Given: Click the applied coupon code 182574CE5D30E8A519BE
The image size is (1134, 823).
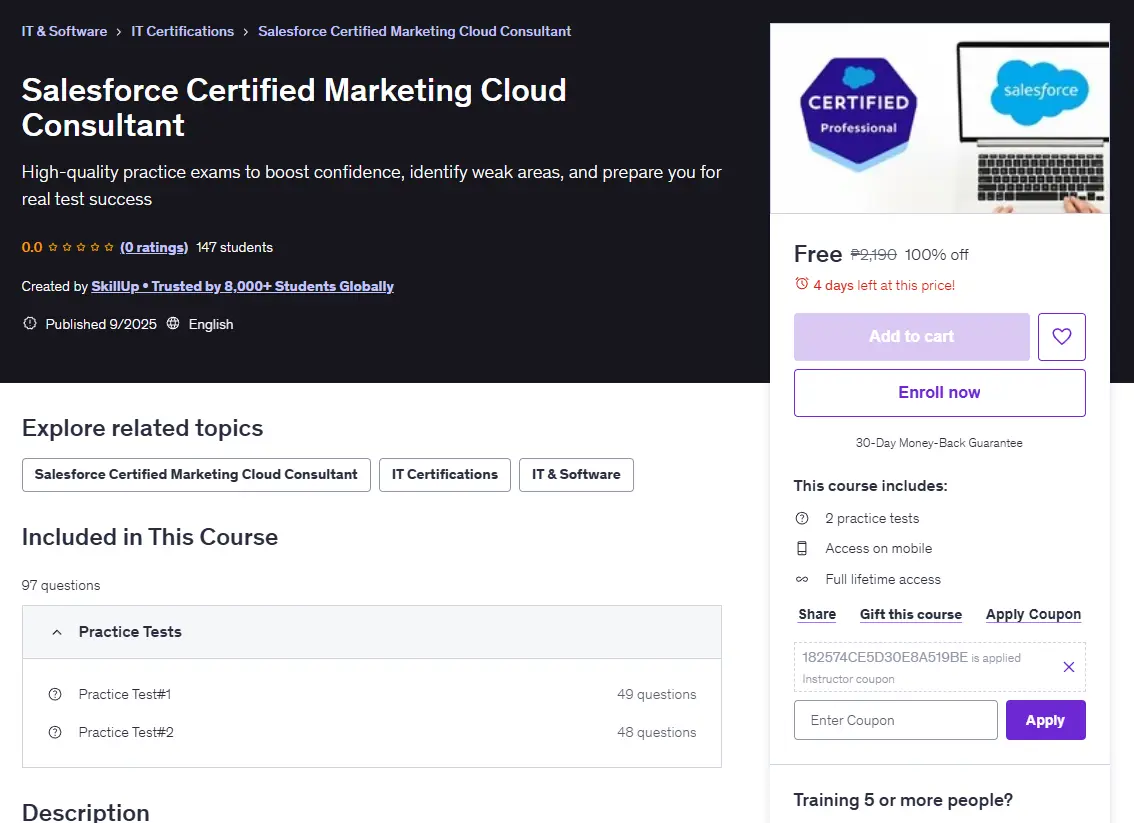Looking at the screenshot, I should tap(884, 657).
